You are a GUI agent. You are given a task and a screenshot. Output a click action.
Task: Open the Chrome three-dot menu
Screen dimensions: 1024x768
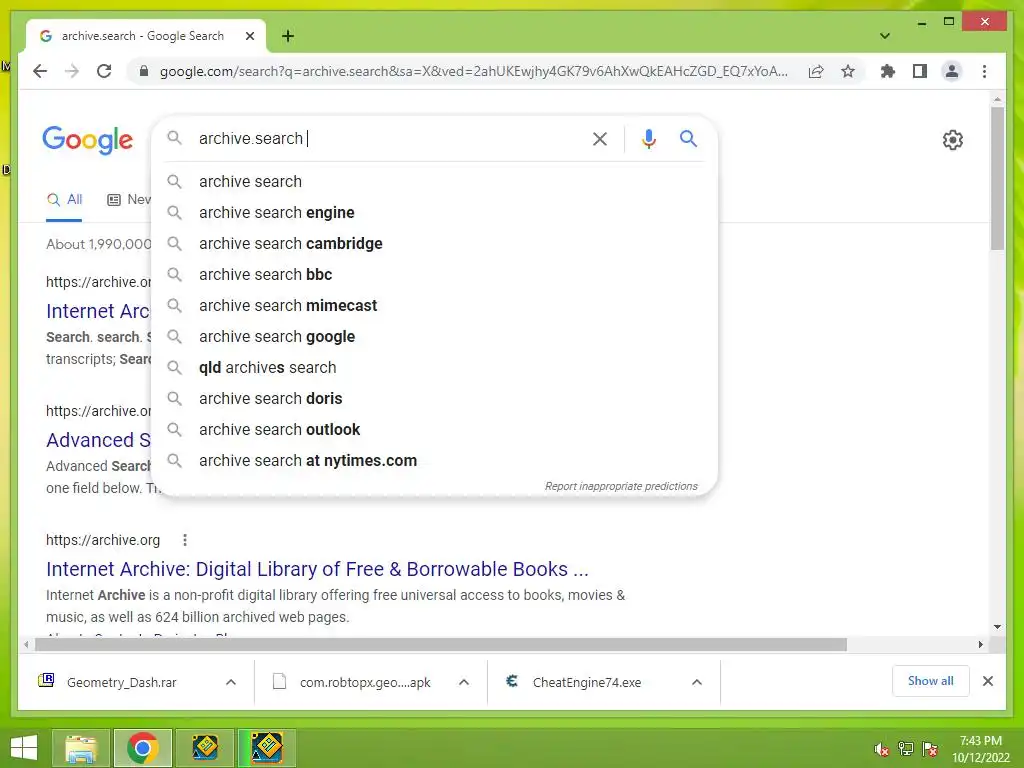(984, 71)
